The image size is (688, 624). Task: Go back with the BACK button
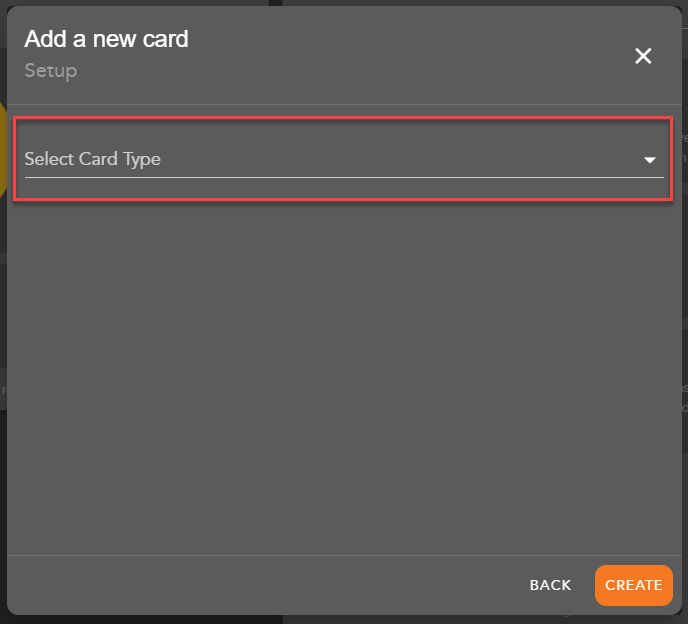click(550, 585)
